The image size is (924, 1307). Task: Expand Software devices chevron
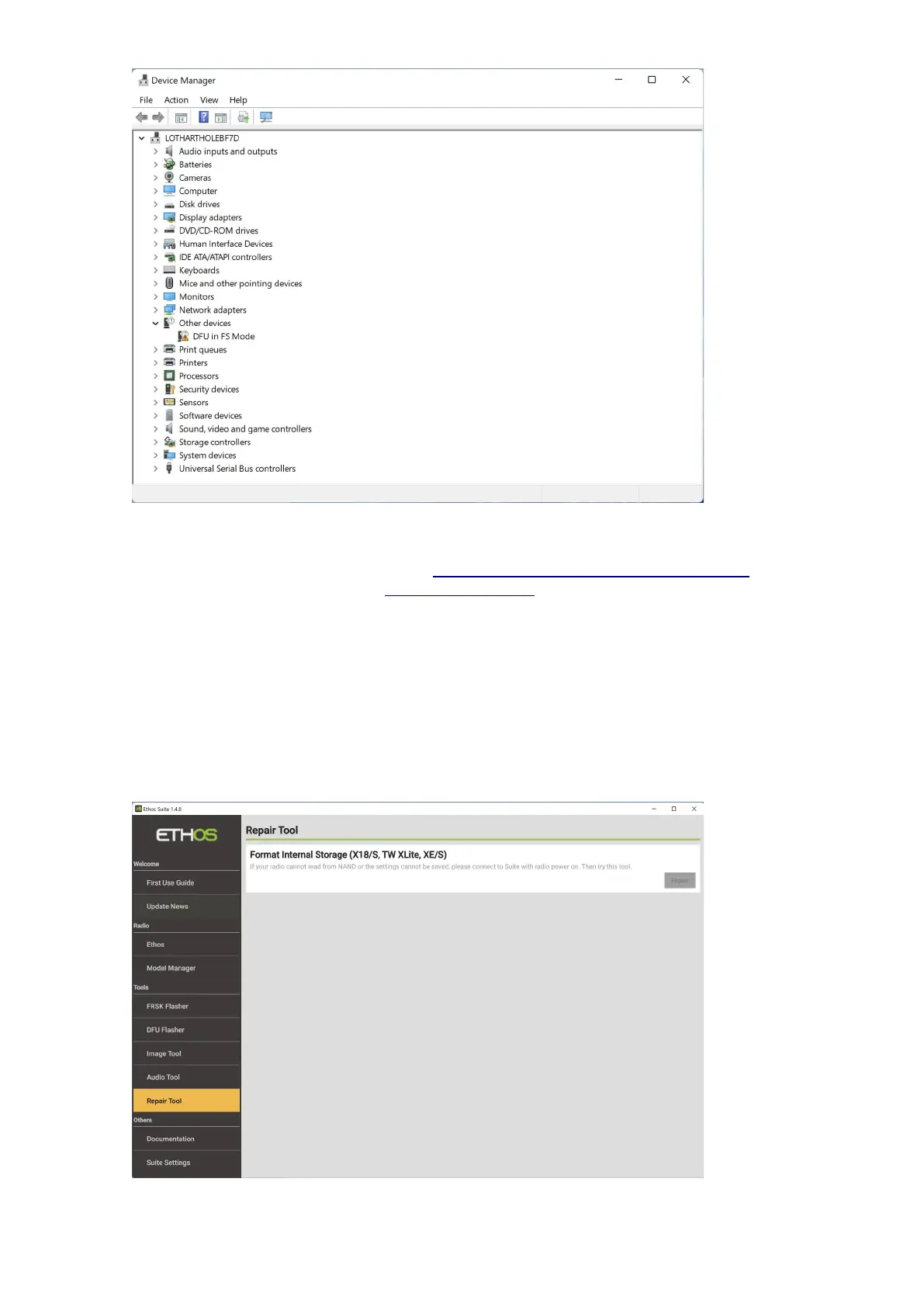(155, 415)
